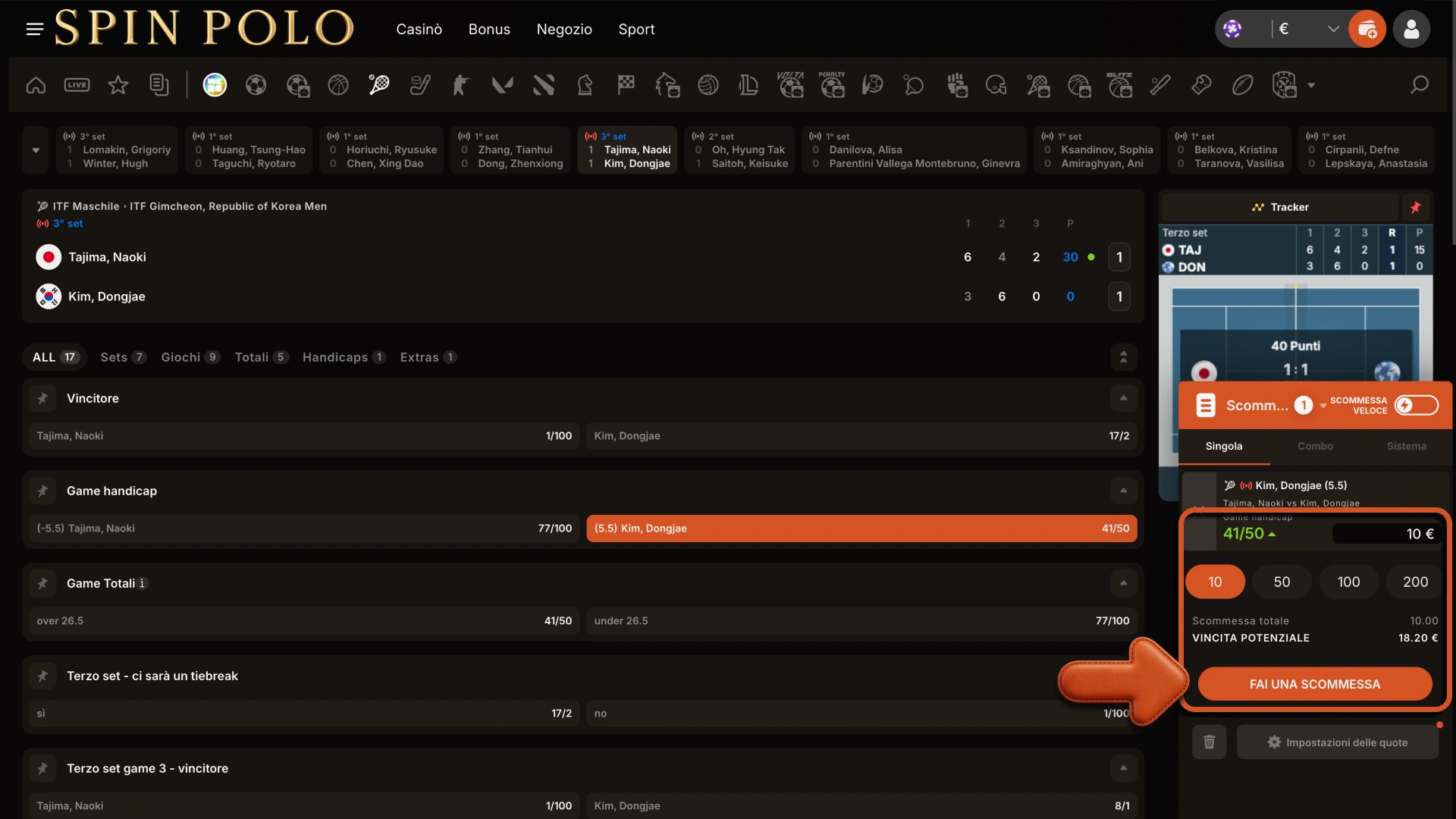This screenshot has width=1456, height=819.
Task: Switch to the Combo bet tab
Action: 1315,446
